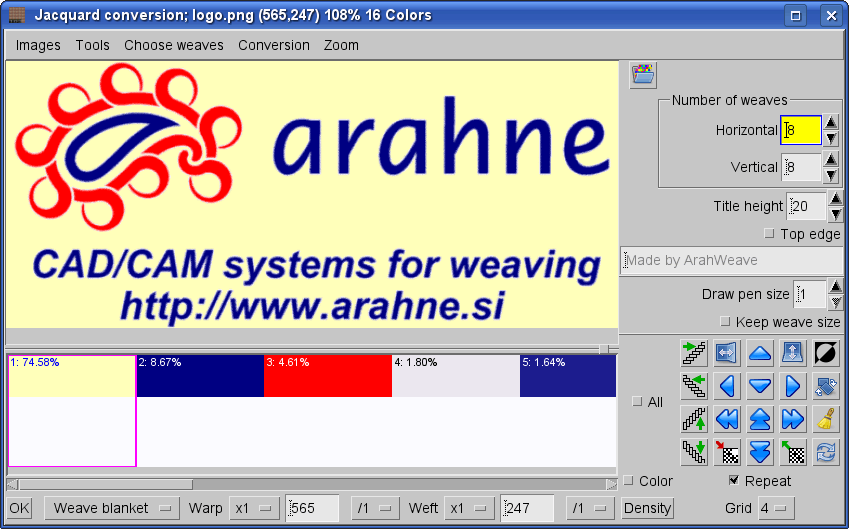Open the Grid 4 dropdown
This screenshot has height=529, width=849.
click(x=775, y=508)
